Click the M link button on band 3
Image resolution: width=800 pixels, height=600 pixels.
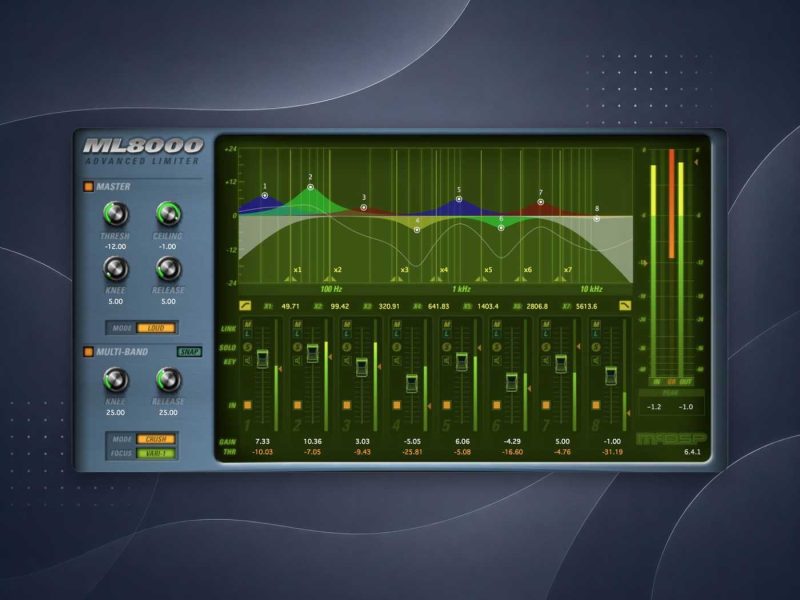347,324
